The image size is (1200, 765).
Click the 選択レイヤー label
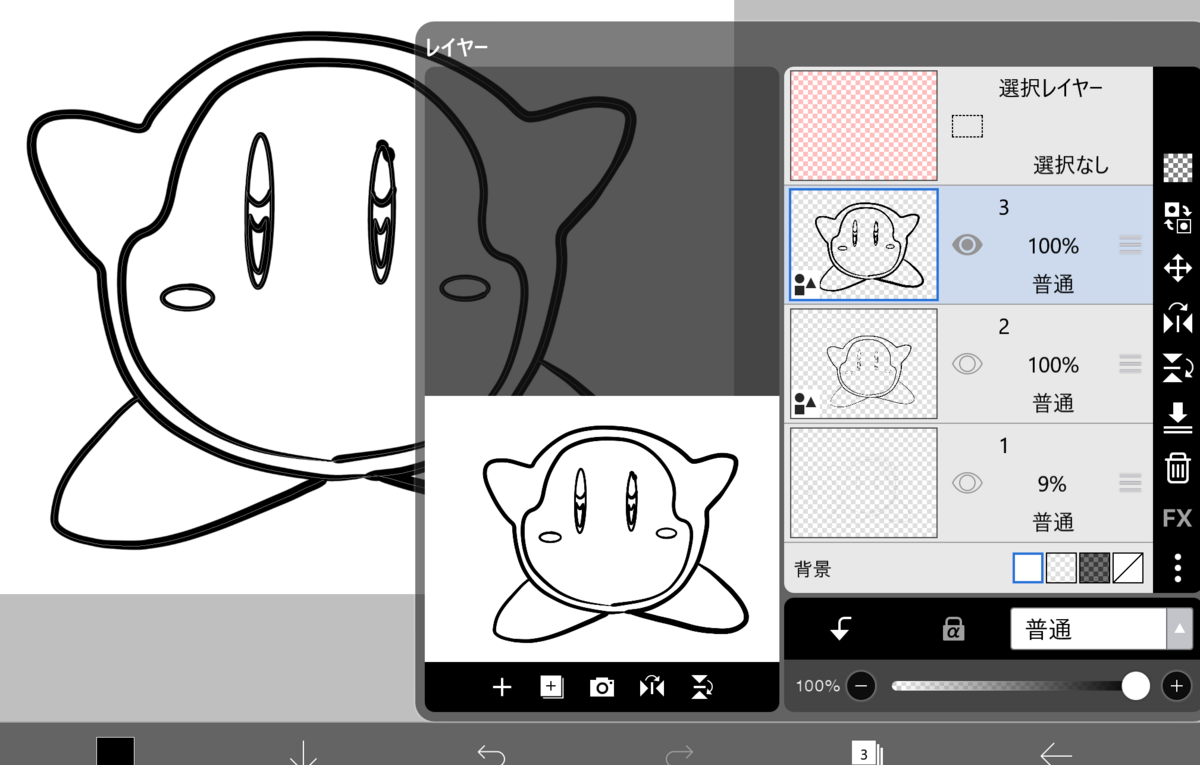(x=1051, y=88)
